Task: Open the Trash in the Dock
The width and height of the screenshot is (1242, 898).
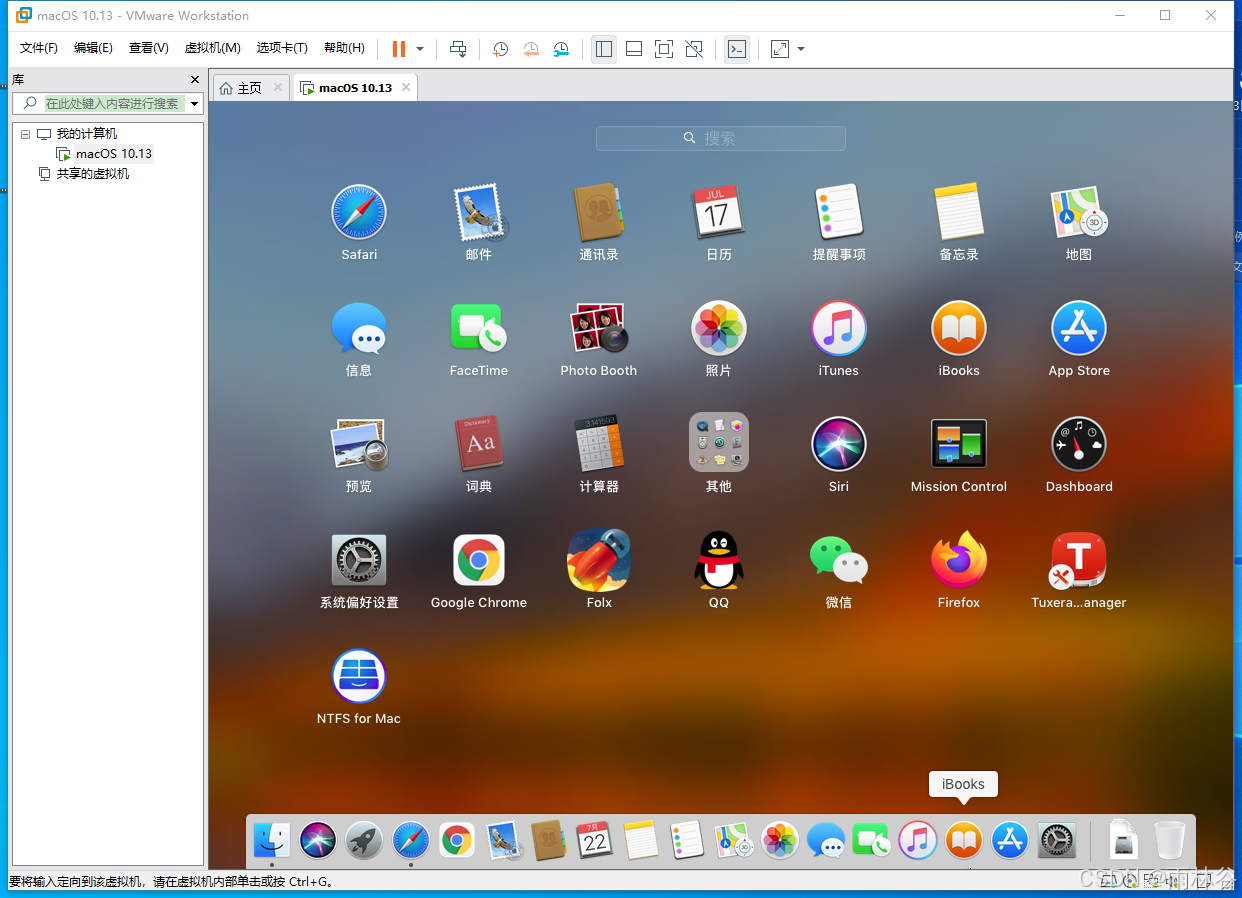Action: click(x=1169, y=840)
